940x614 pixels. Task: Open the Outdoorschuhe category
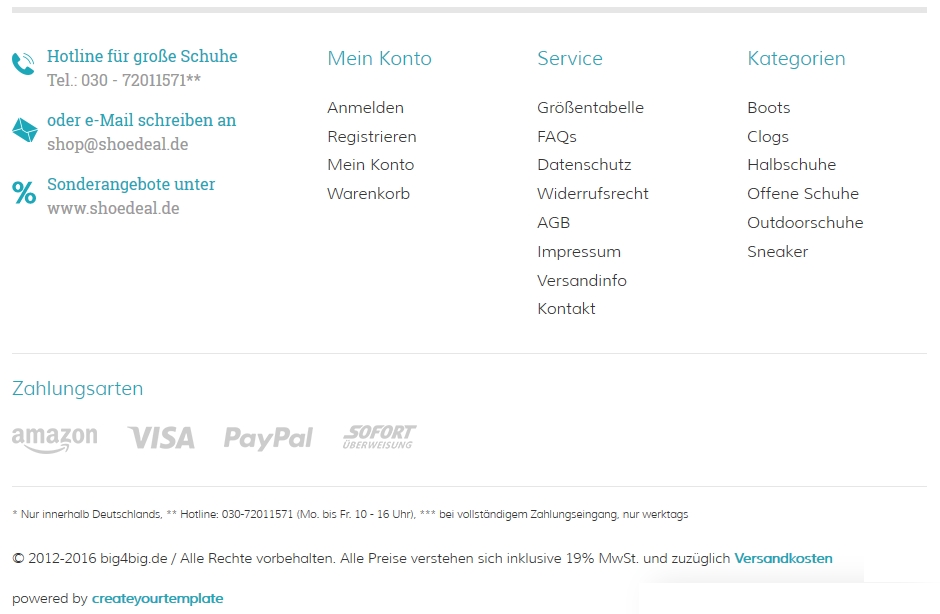click(805, 223)
